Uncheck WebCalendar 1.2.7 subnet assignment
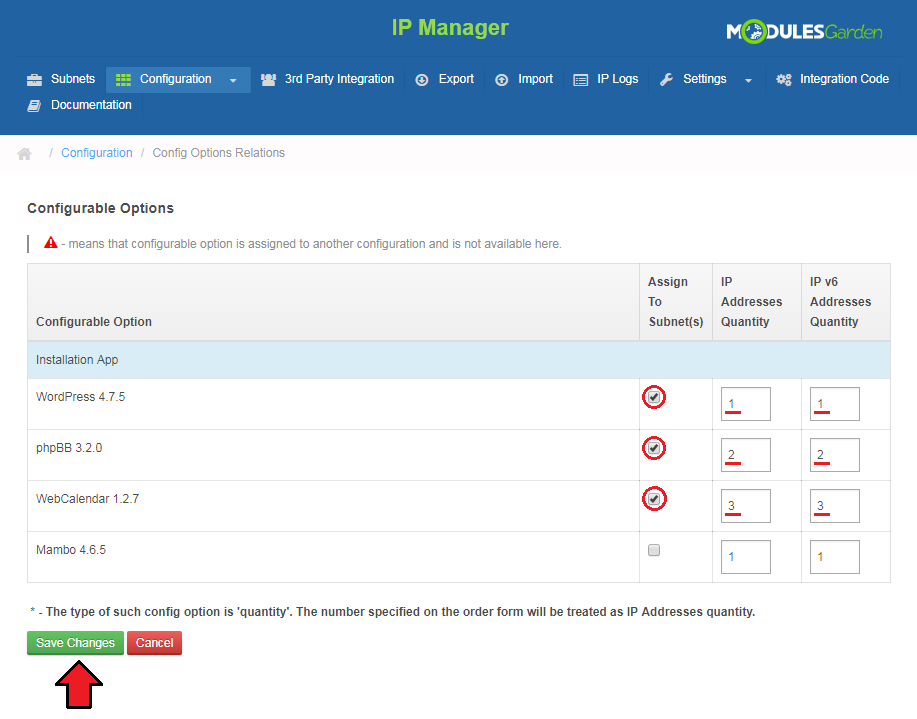This screenshot has height=719, width=917. (654, 499)
